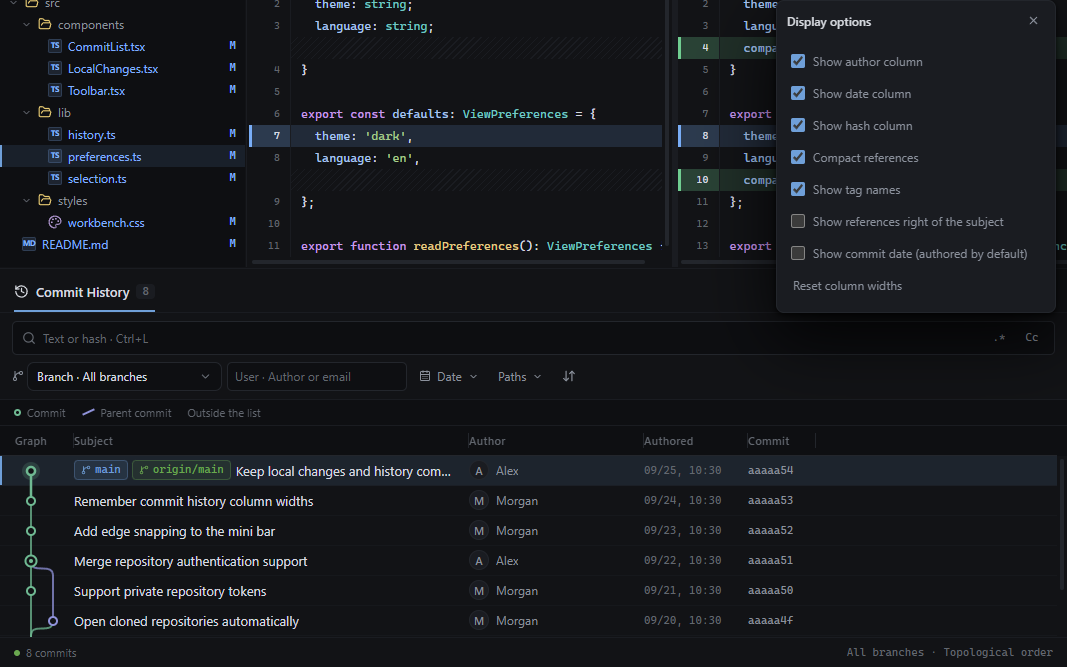1067x667 pixels.
Task: Click the Authored column header
Action: pos(668,441)
